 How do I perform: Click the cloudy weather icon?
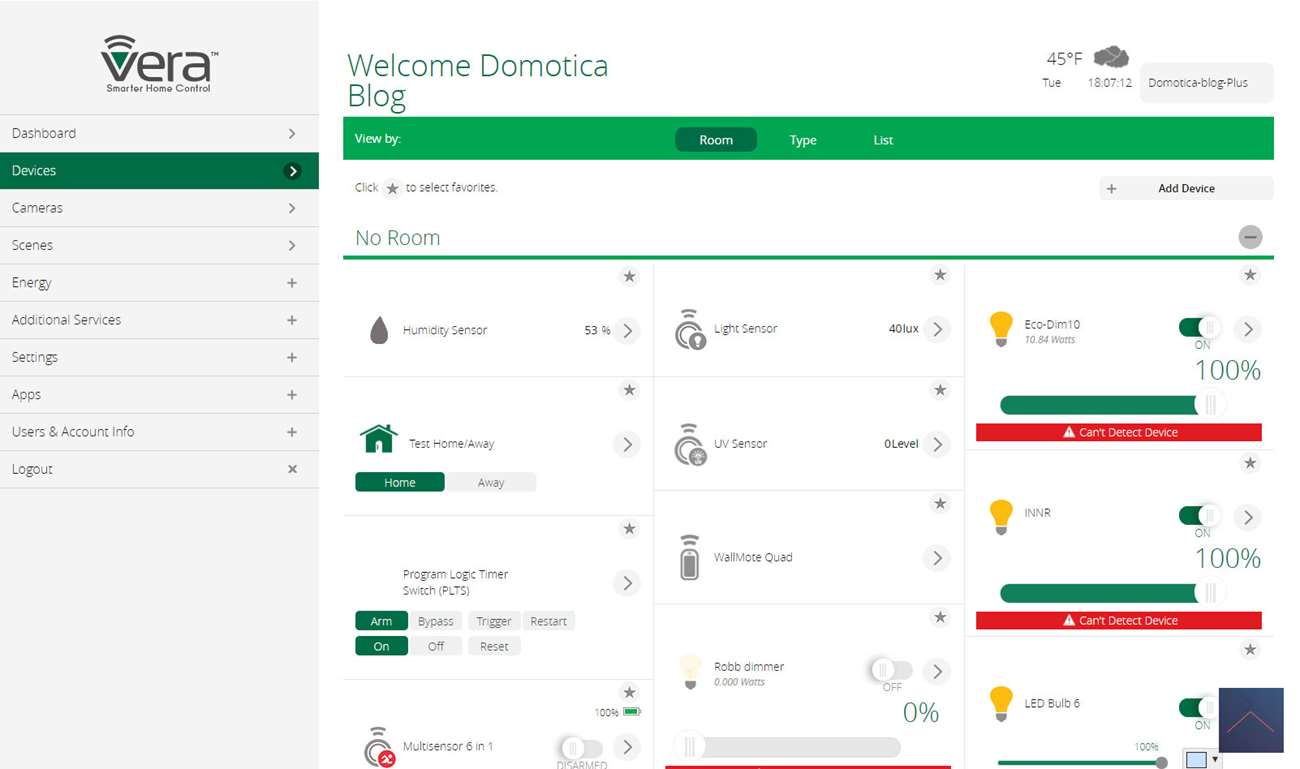pyautogui.click(x=1111, y=56)
